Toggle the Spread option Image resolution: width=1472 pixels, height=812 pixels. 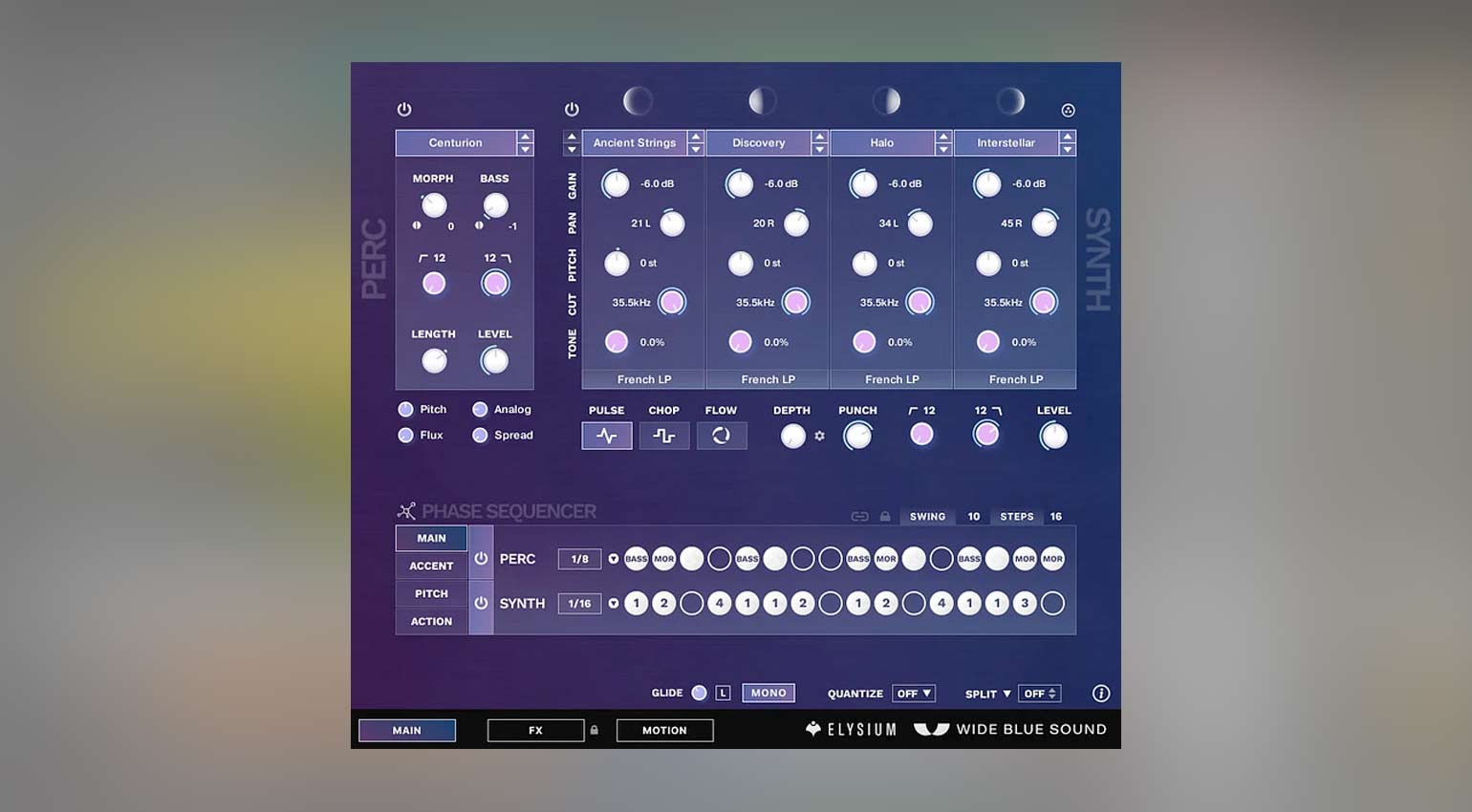point(480,435)
